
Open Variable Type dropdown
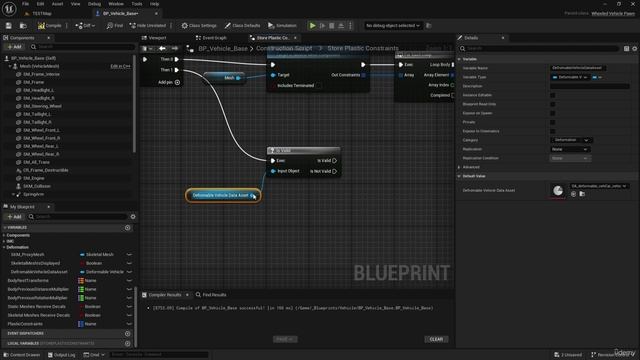point(570,77)
